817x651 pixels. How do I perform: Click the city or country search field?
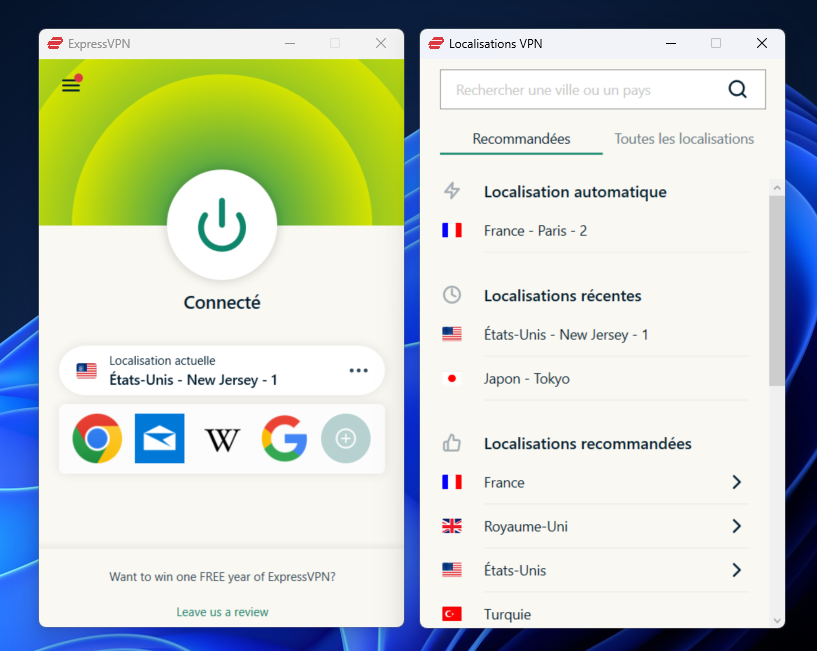tap(580, 89)
